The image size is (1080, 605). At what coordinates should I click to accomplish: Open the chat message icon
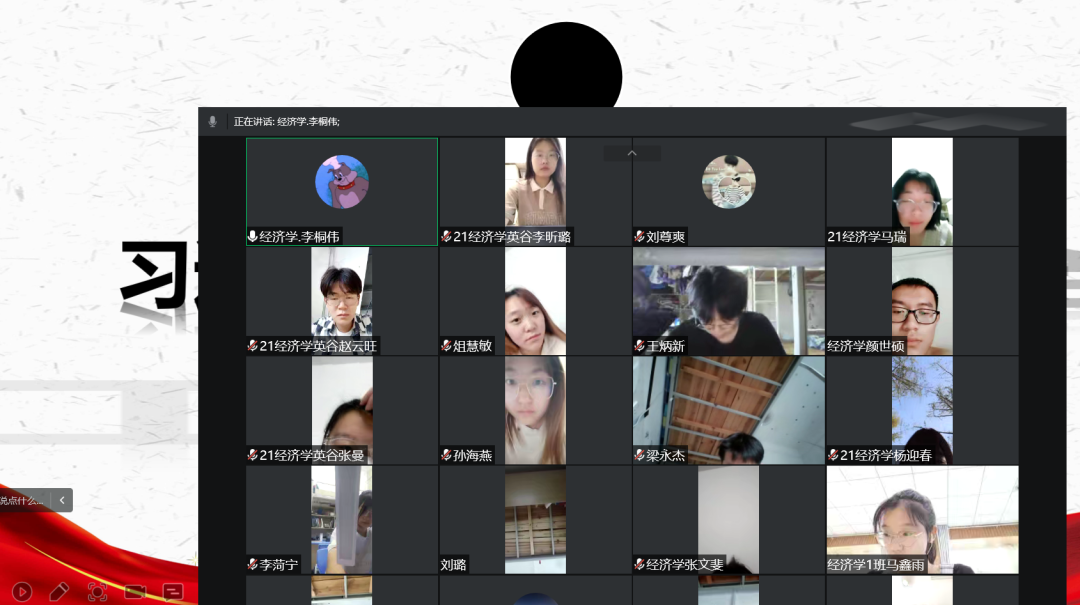(x=173, y=591)
